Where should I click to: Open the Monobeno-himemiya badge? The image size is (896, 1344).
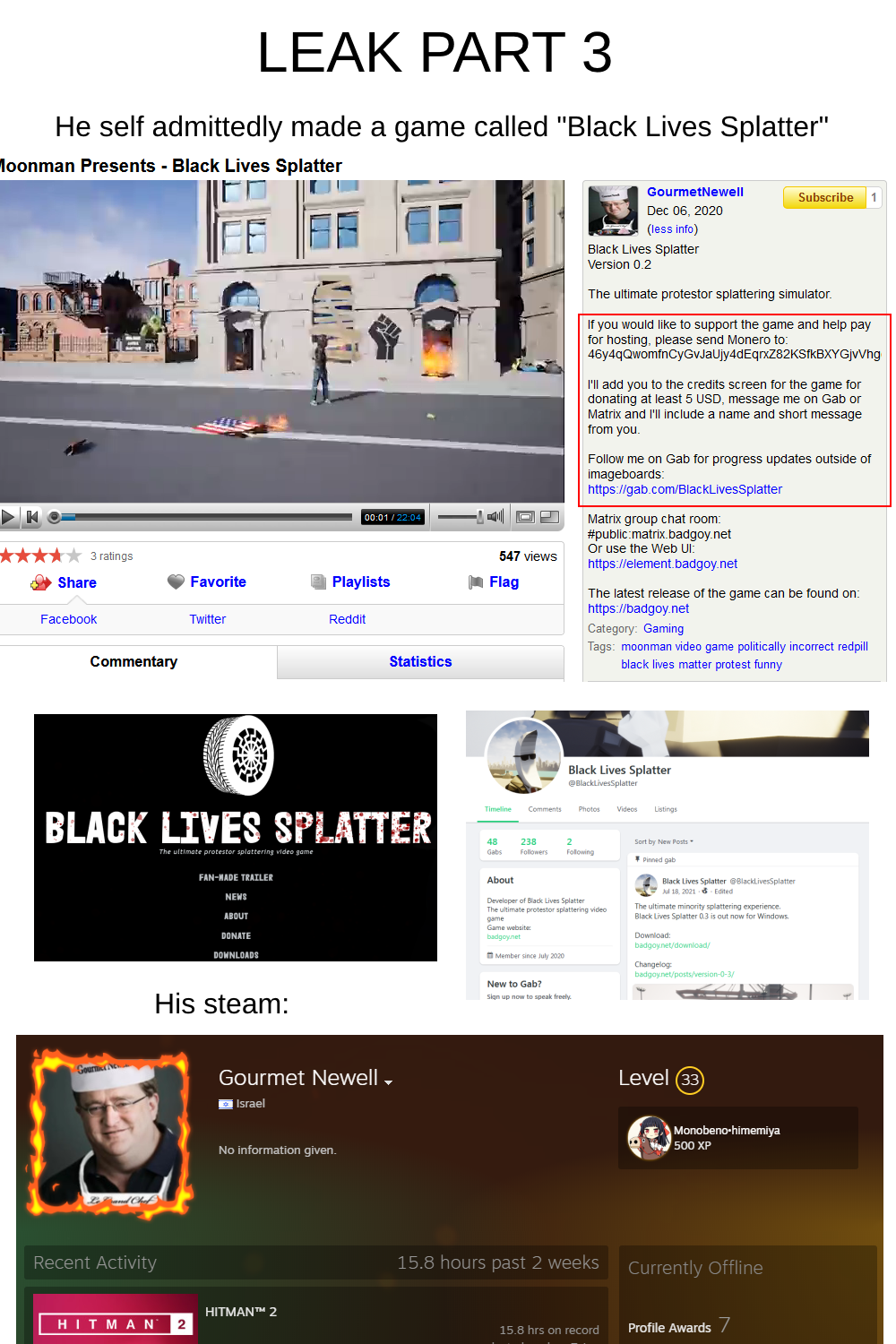[737, 1138]
